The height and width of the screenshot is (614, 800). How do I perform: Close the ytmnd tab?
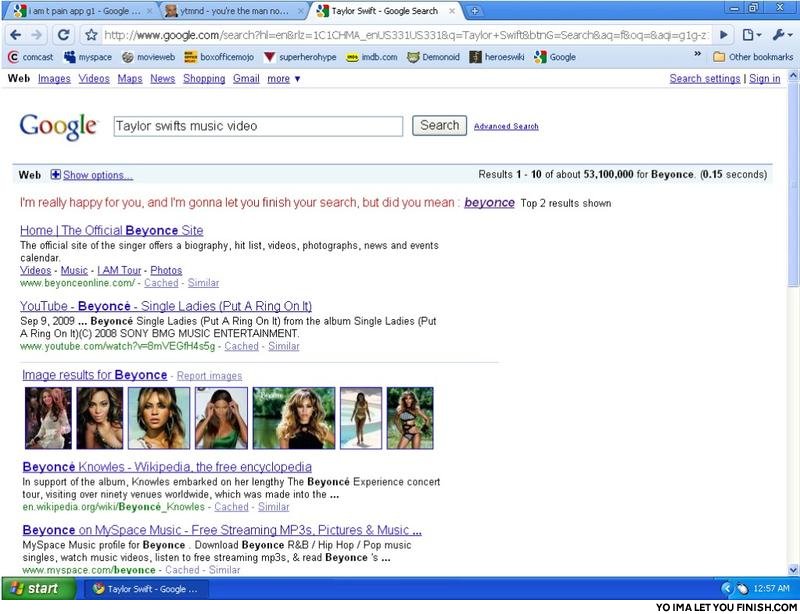tap(301, 11)
